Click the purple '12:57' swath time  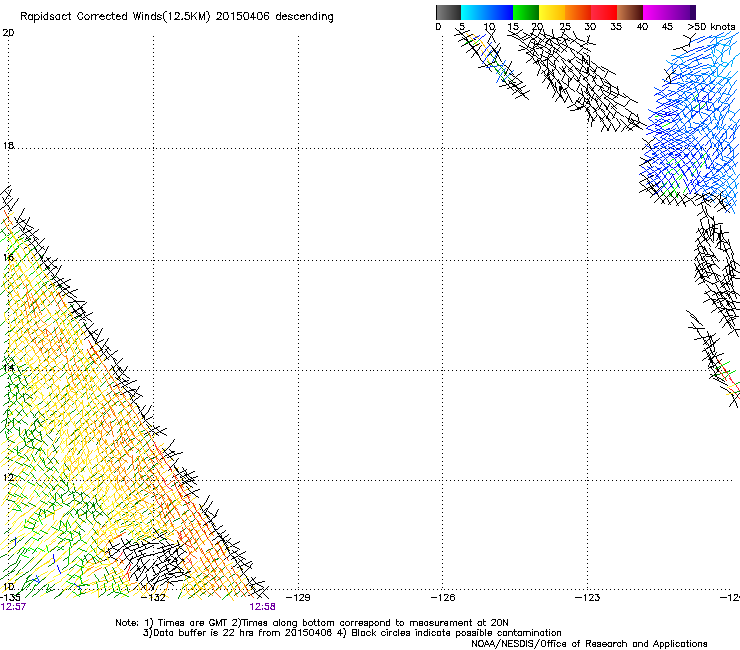[x=13, y=607]
